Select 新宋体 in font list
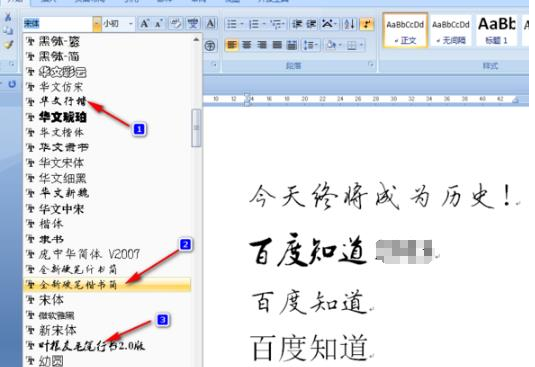Screen dimensions: 535x367 pyautogui.click(x=107, y=330)
